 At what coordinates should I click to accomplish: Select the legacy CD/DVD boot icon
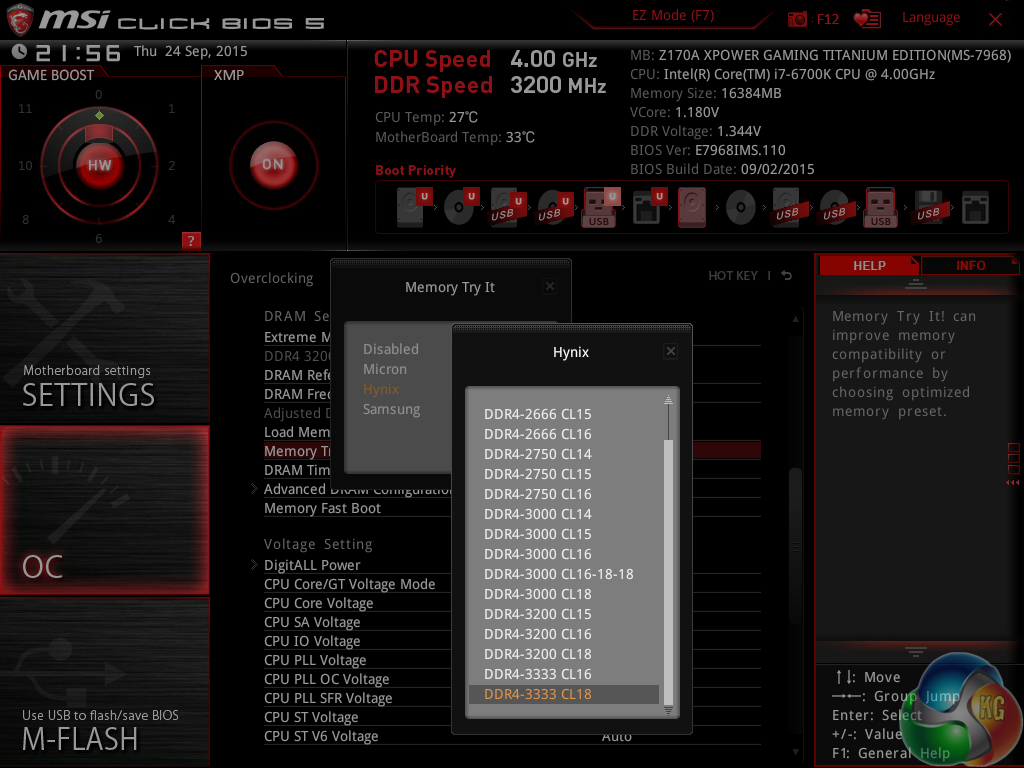741,207
